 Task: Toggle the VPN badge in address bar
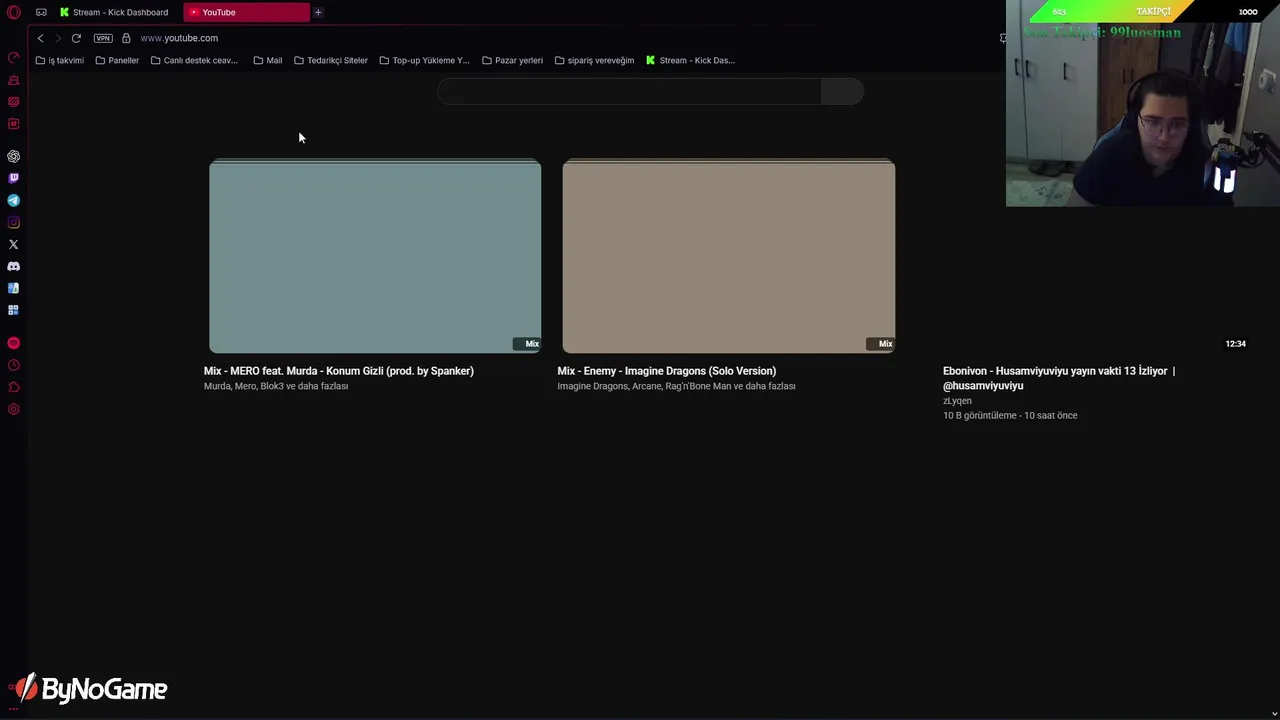click(x=103, y=38)
